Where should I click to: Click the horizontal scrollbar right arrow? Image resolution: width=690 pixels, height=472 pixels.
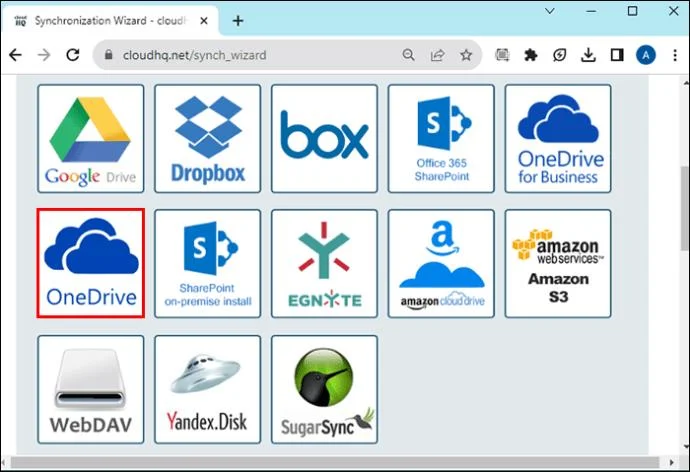click(672, 462)
